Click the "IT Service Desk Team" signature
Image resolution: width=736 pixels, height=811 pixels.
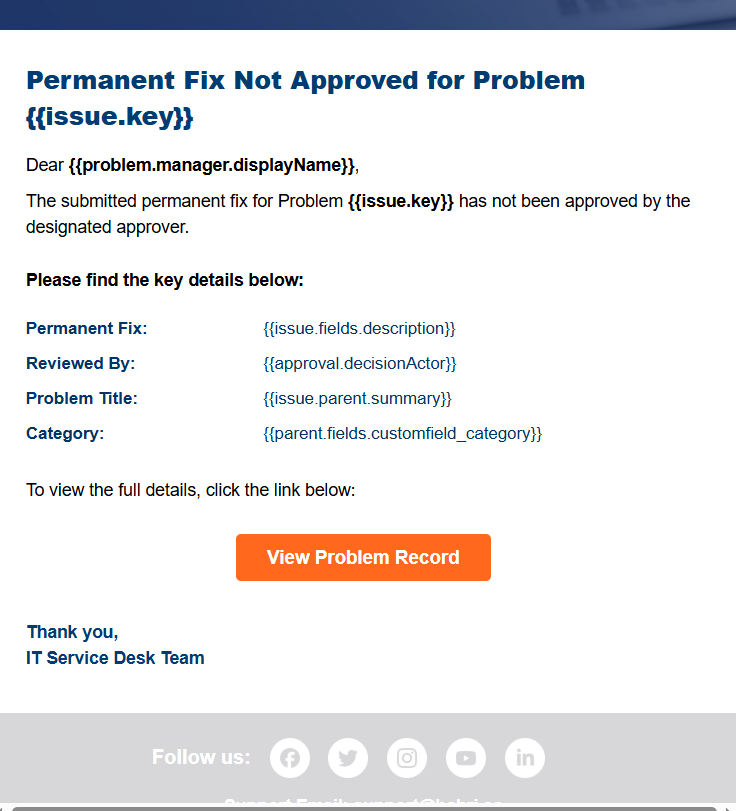[115, 658]
